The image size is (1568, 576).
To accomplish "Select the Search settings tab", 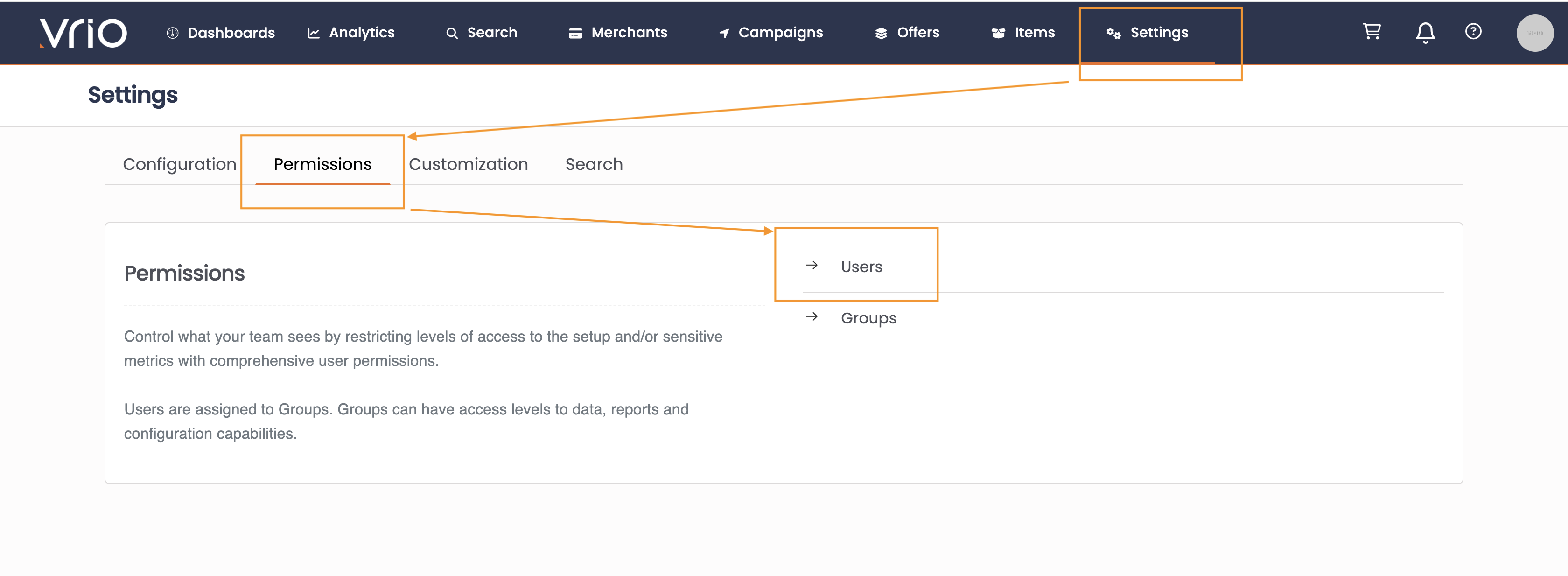I will pos(594,164).
